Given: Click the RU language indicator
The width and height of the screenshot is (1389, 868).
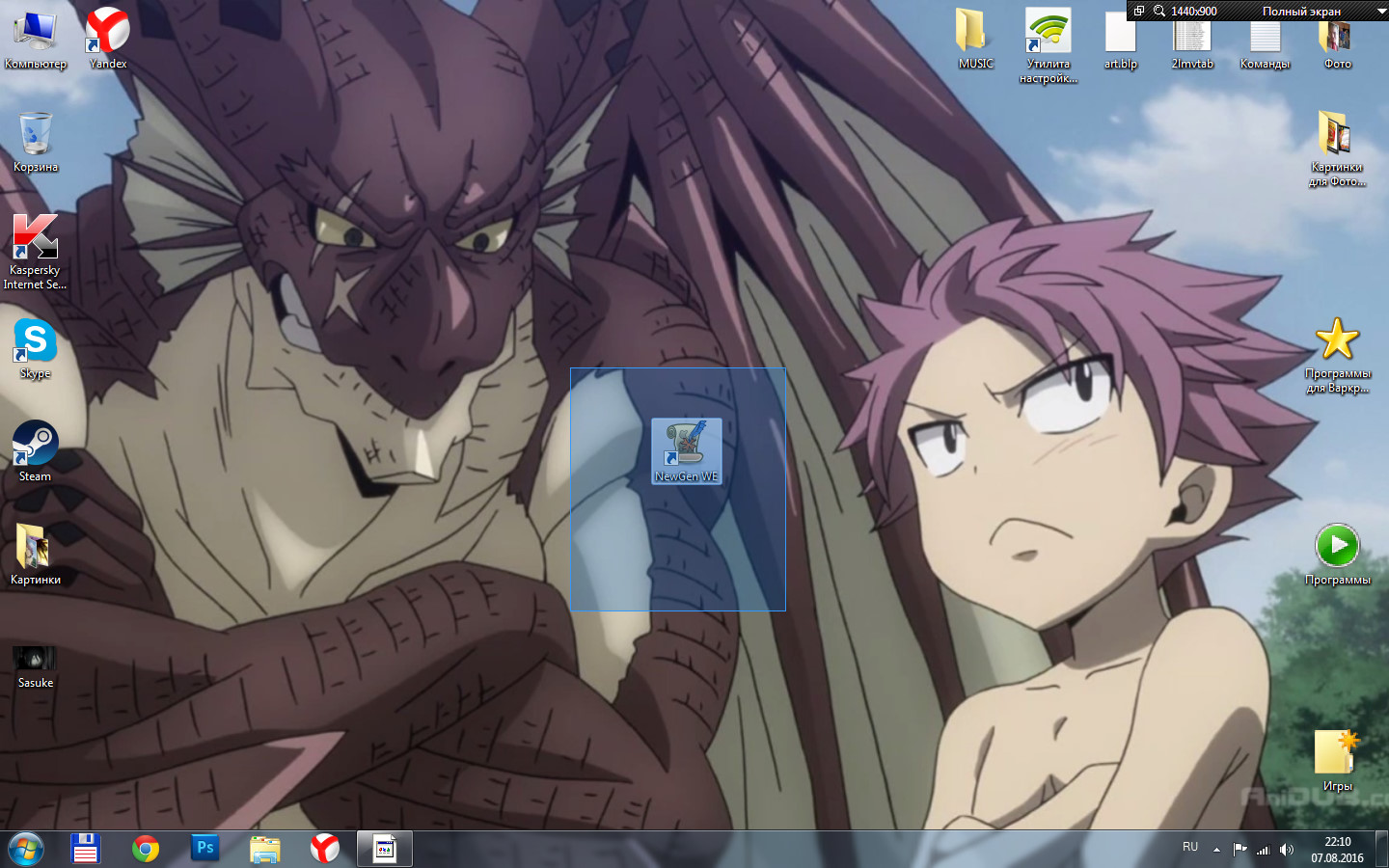Looking at the screenshot, I should [x=1190, y=847].
